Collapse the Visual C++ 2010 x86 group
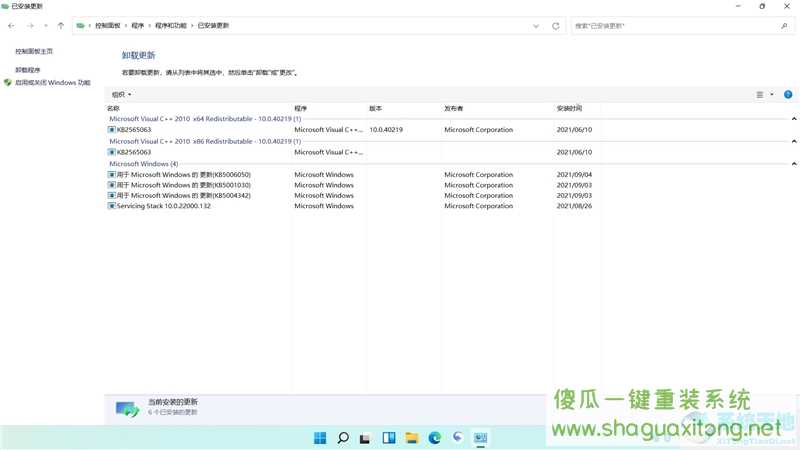The height and width of the screenshot is (450, 800). click(794, 141)
